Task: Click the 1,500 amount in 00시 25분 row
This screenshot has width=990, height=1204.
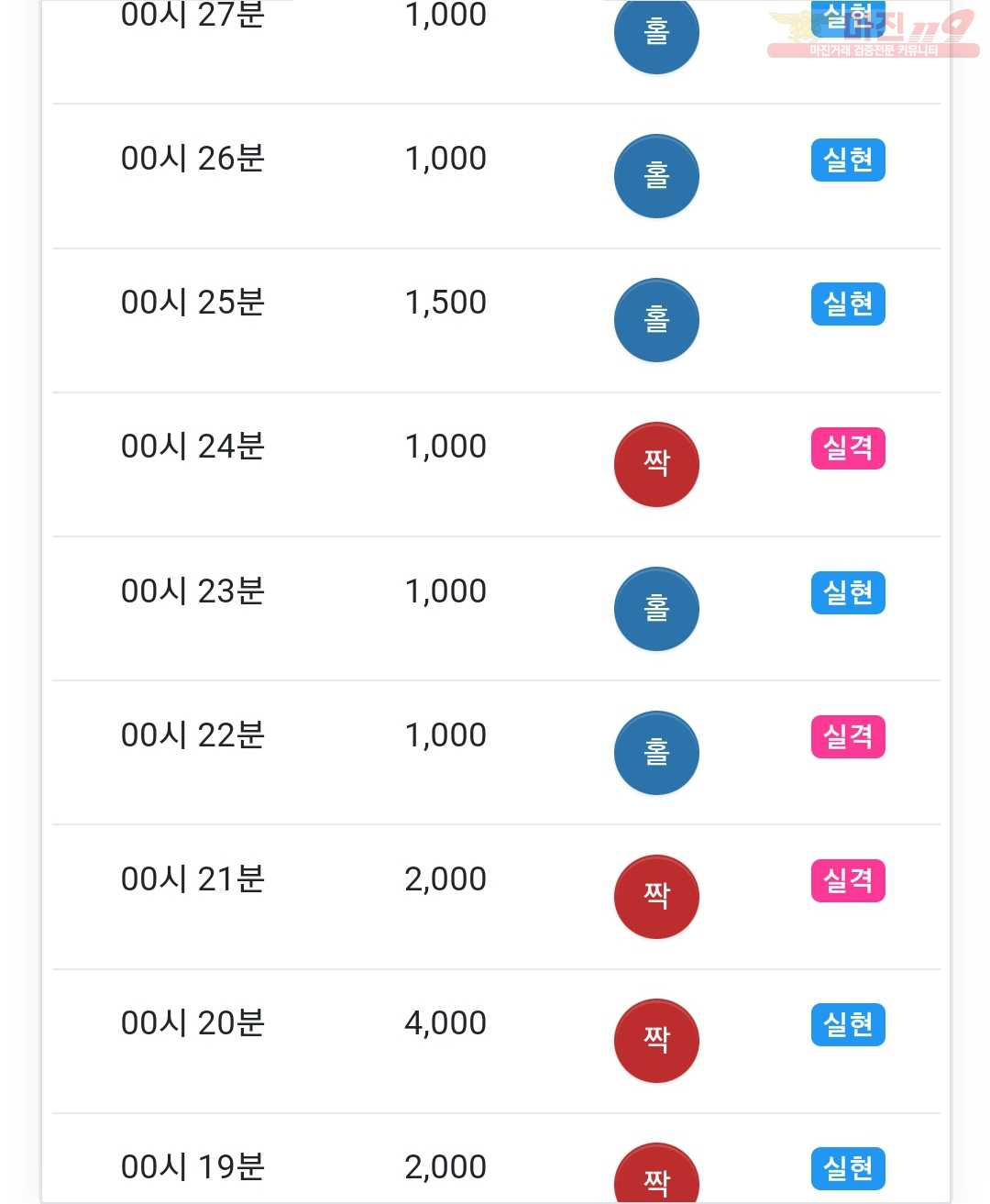Action: coord(445,303)
